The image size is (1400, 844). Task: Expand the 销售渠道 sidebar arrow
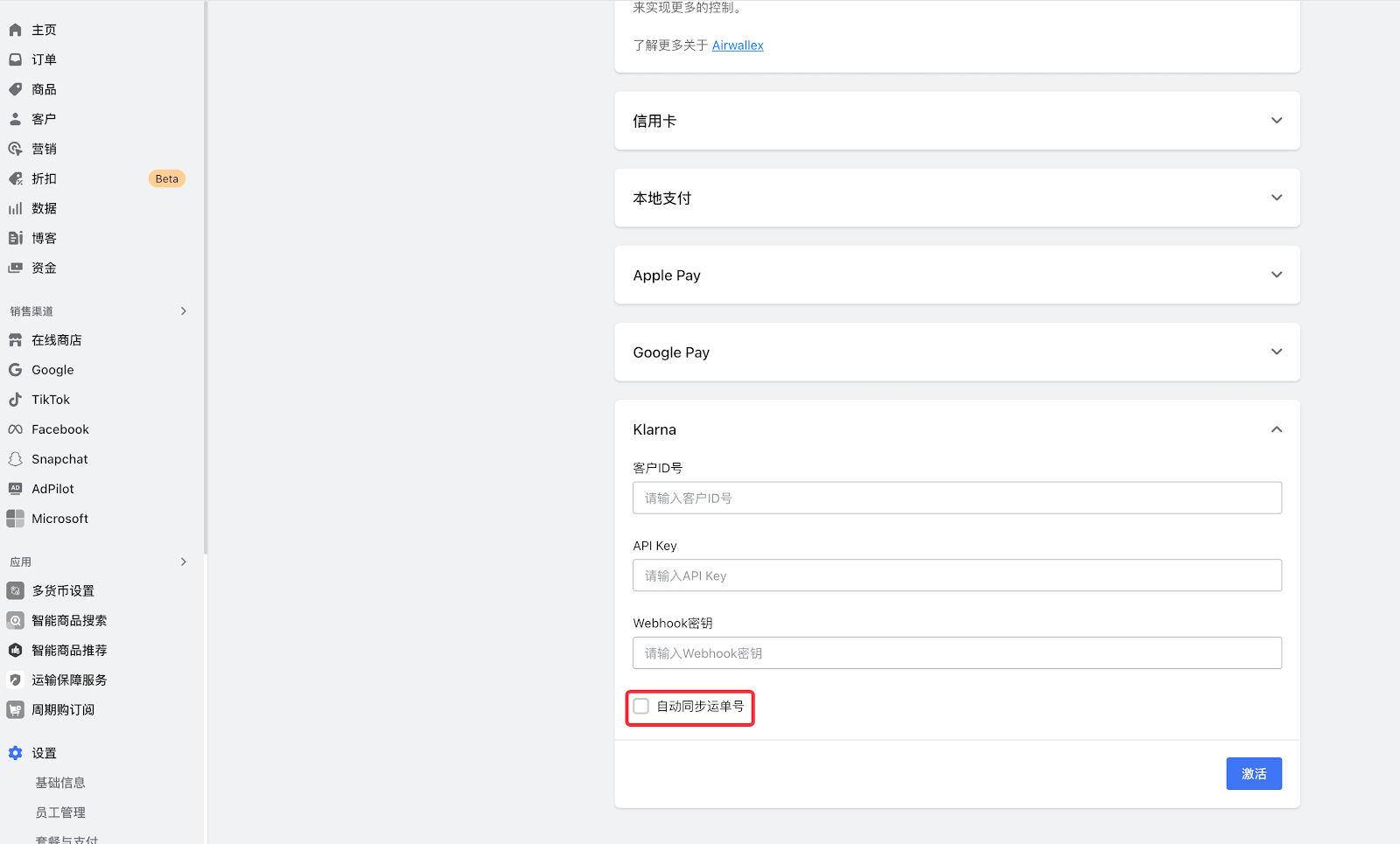(x=183, y=311)
